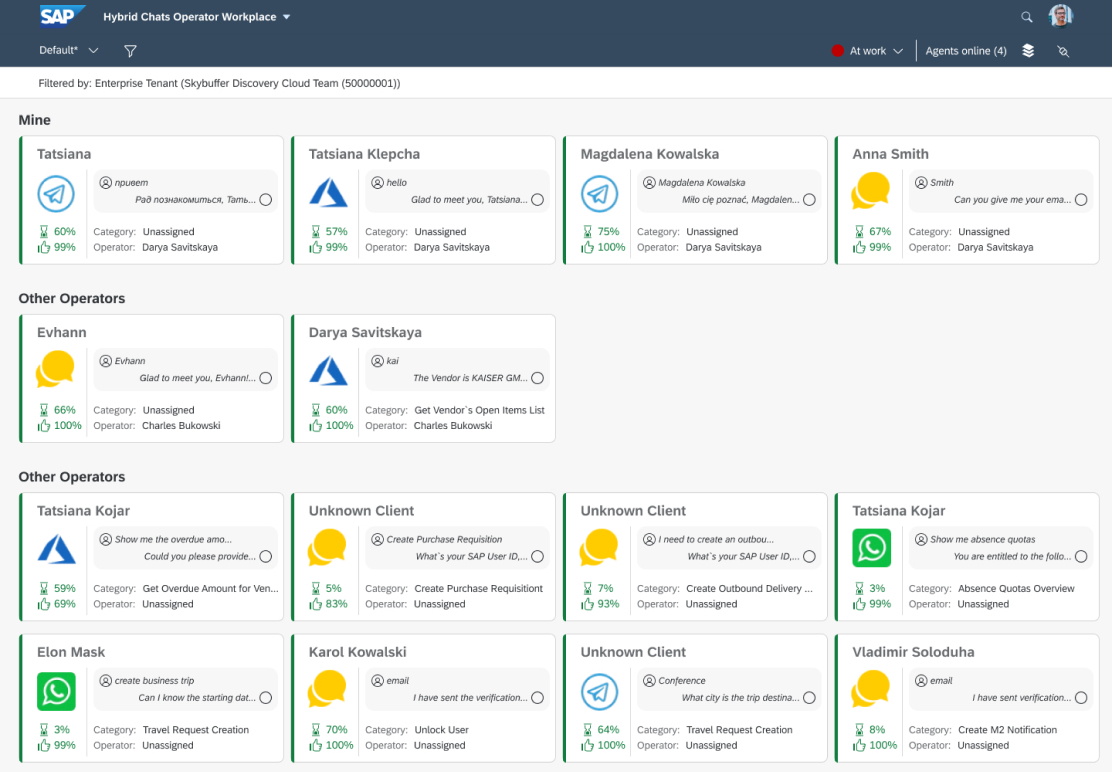This screenshot has width=1112, height=772.
Task: Open the Magdalena Kowalska chat card title
Action: (650, 154)
